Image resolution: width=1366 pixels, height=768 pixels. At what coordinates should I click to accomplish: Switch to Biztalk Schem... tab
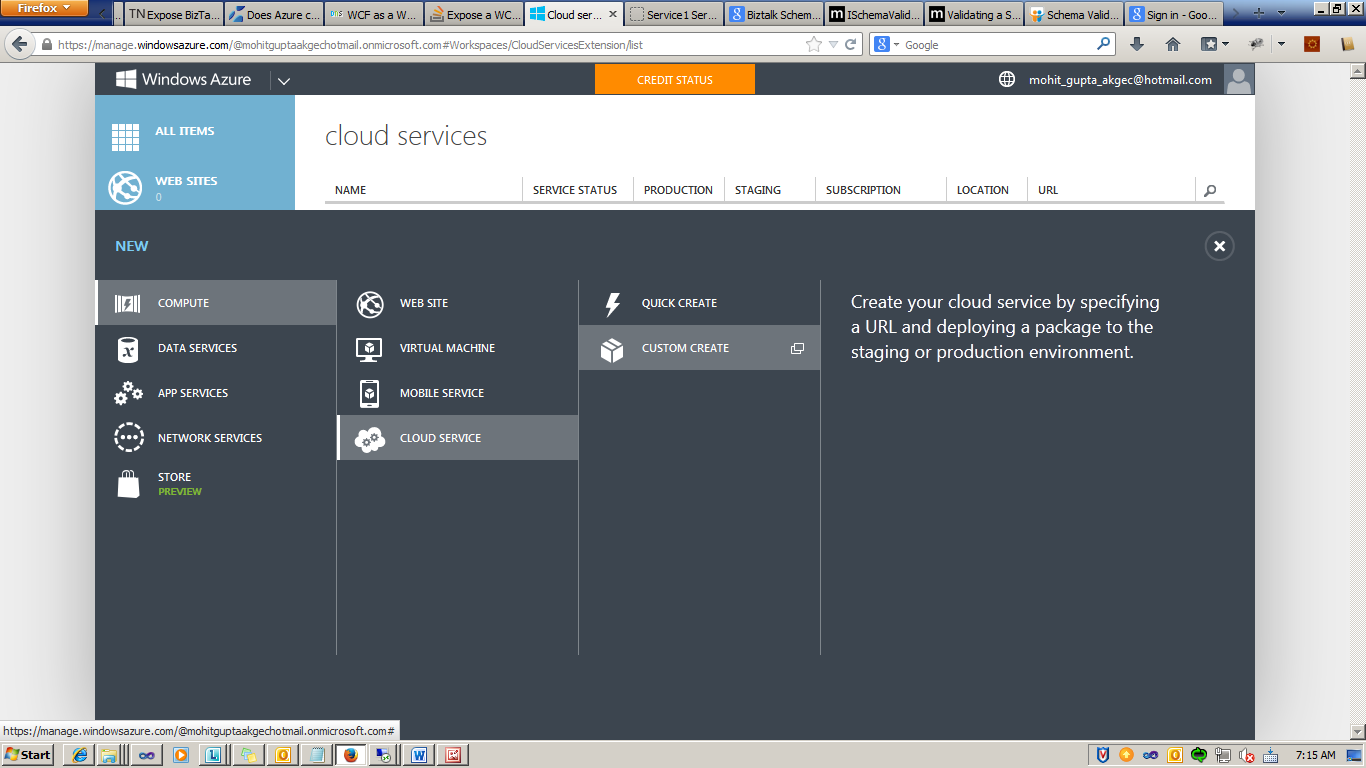coord(774,15)
